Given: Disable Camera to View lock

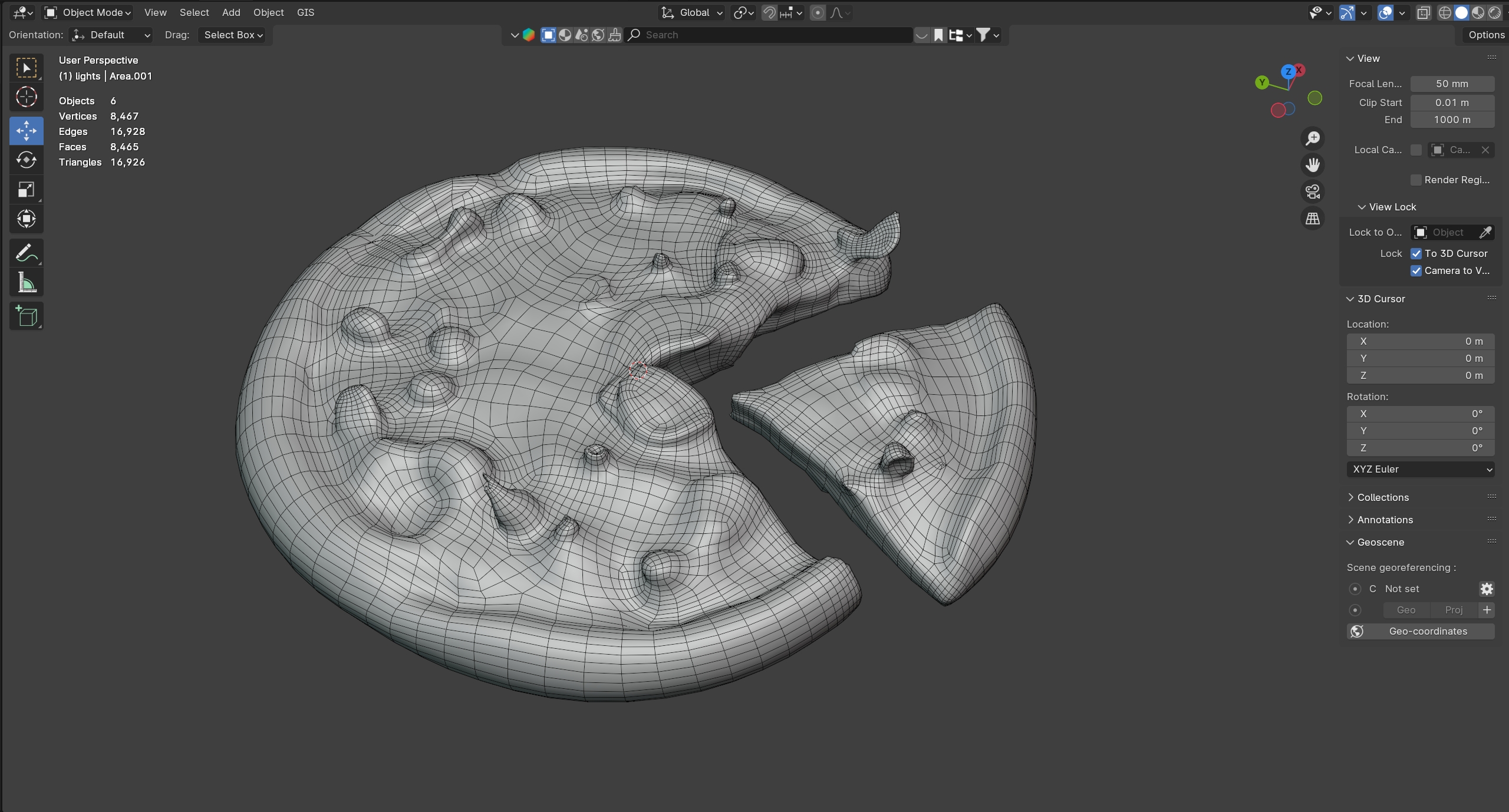Looking at the screenshot, I should coord(1416,270).
